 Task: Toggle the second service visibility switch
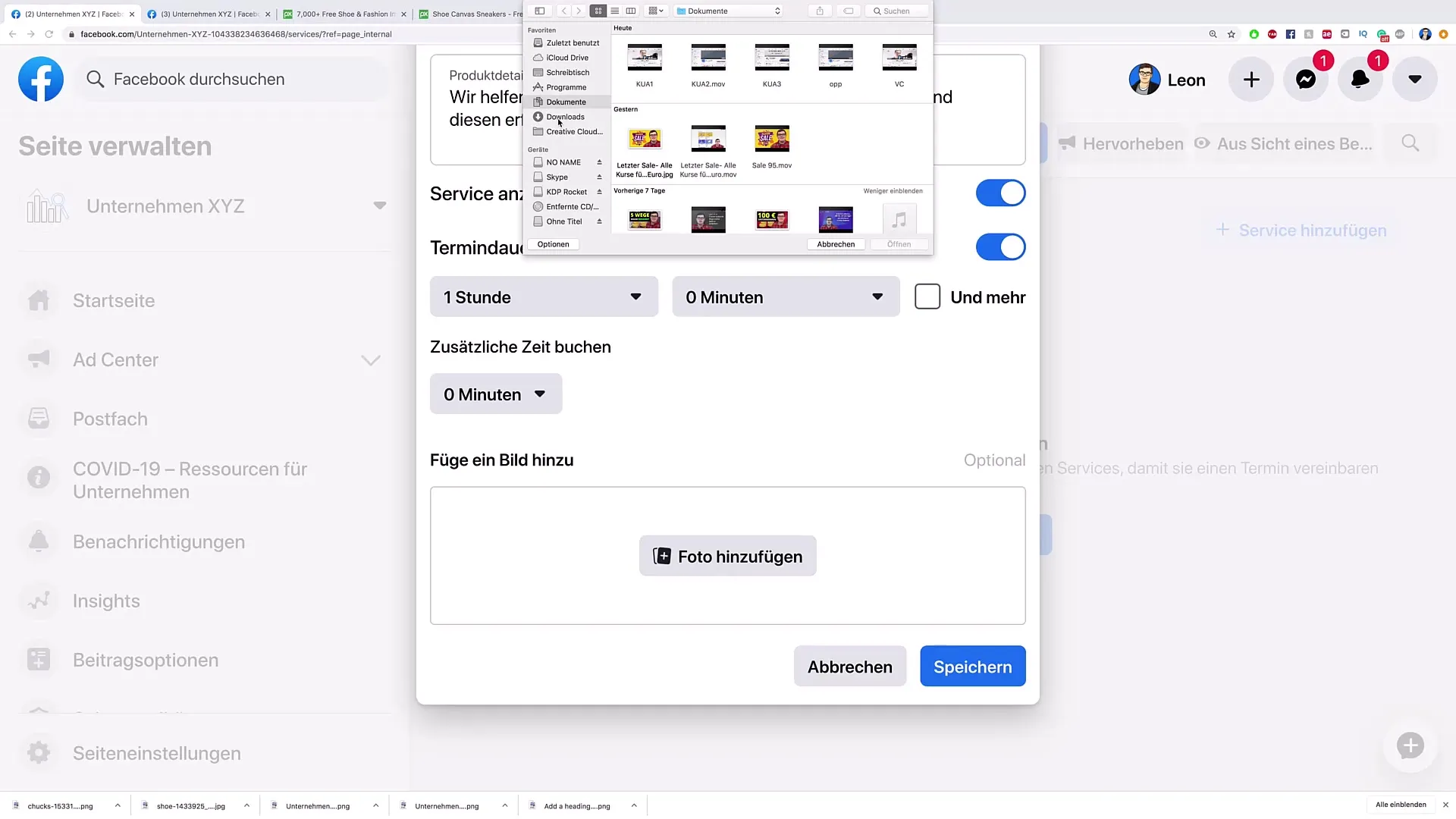1000,247
